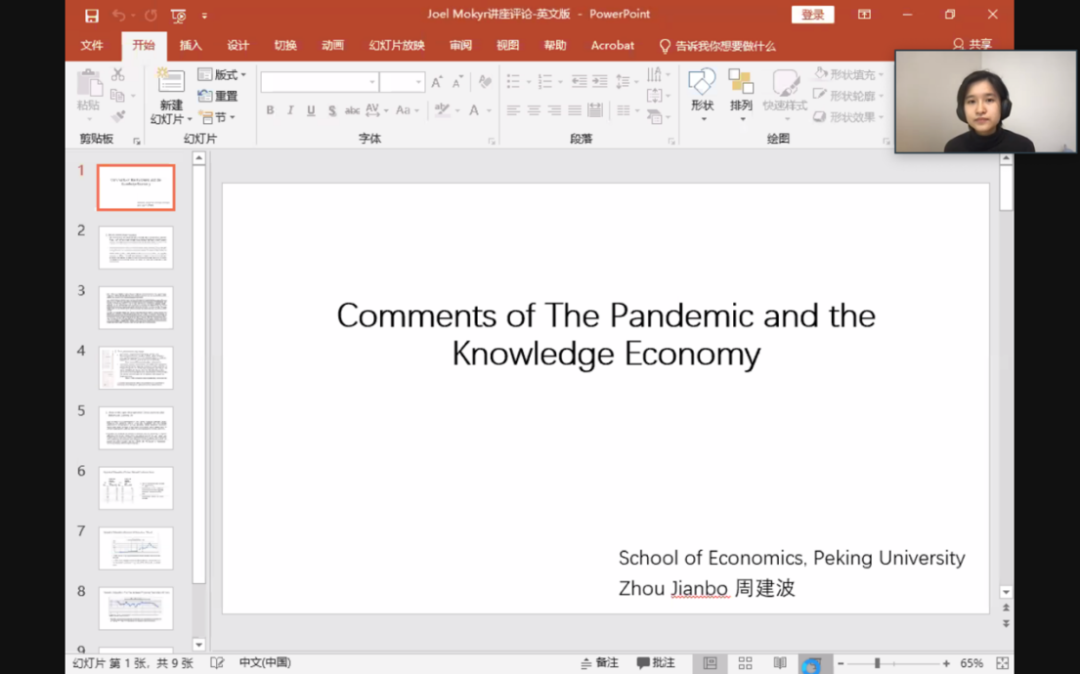The image size is (1080, 674).
Task: Toggle the 备注 (Notes) pane
Action: (x=599, y=663)
